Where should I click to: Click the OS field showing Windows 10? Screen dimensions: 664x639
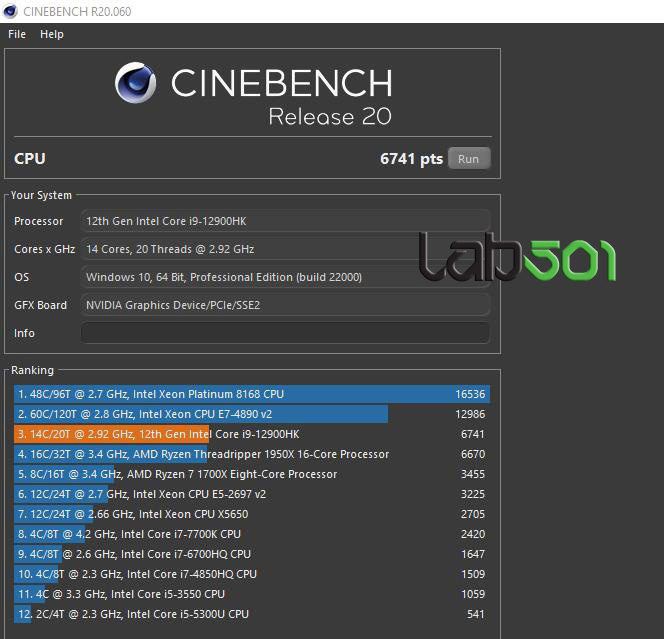(x=285, y=277)
